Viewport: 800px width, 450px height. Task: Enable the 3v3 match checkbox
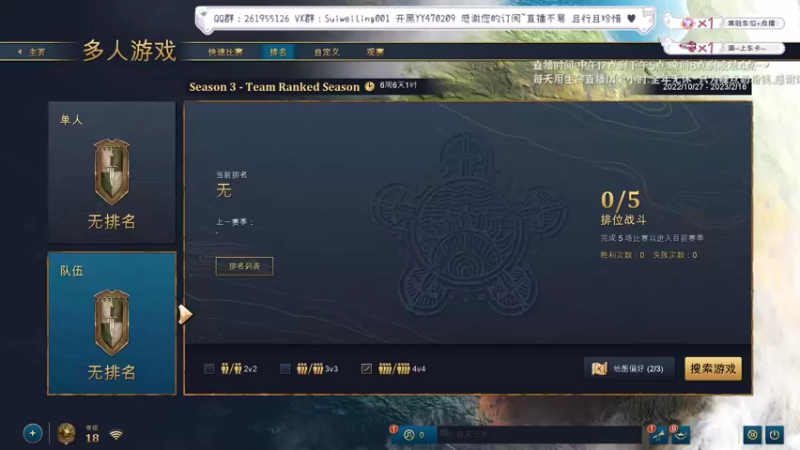pyautogui.click(x=285, y=368)
